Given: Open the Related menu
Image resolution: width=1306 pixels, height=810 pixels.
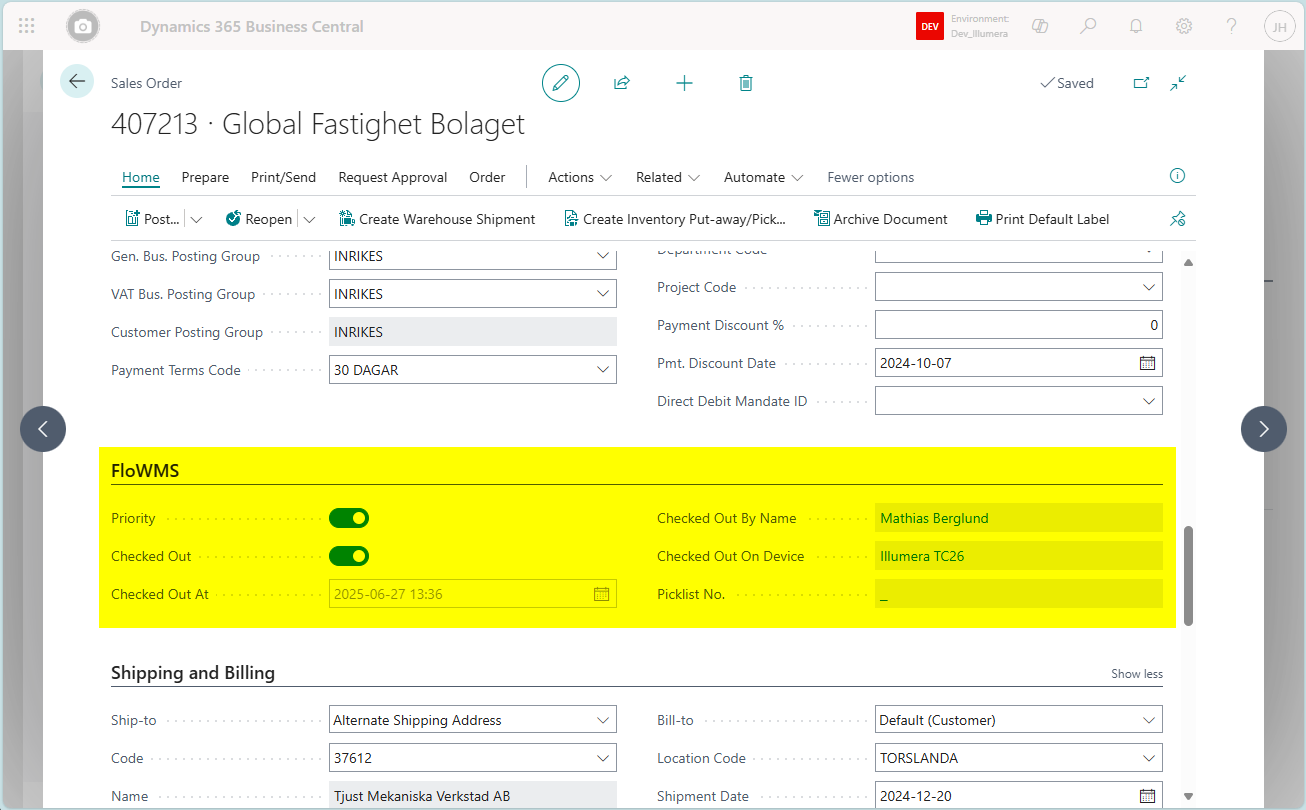Looking at the screenshot, I should [x=667, y=177].
